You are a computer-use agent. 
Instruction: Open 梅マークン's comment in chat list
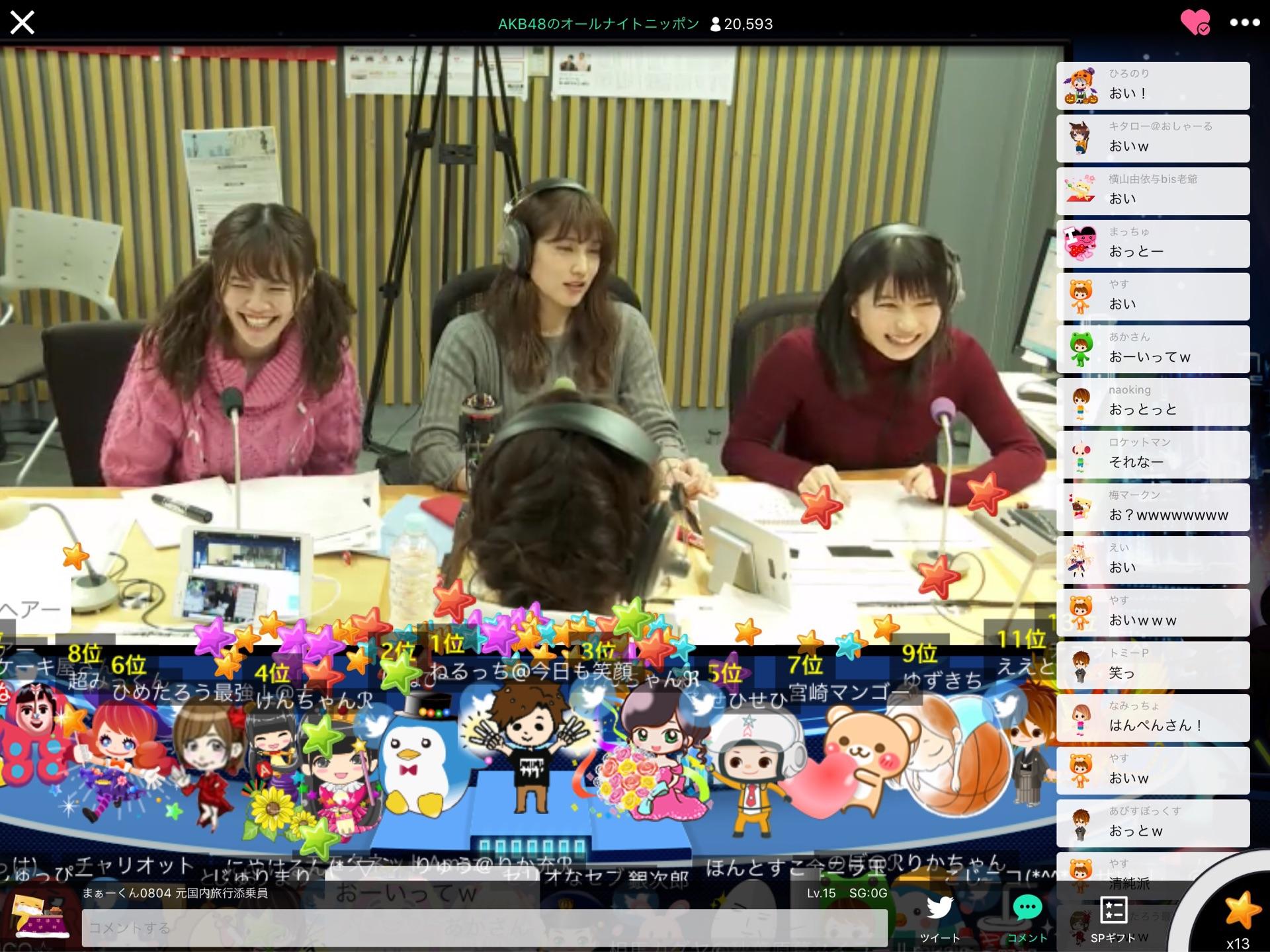pyautogui.click(x=1152, y=507)
